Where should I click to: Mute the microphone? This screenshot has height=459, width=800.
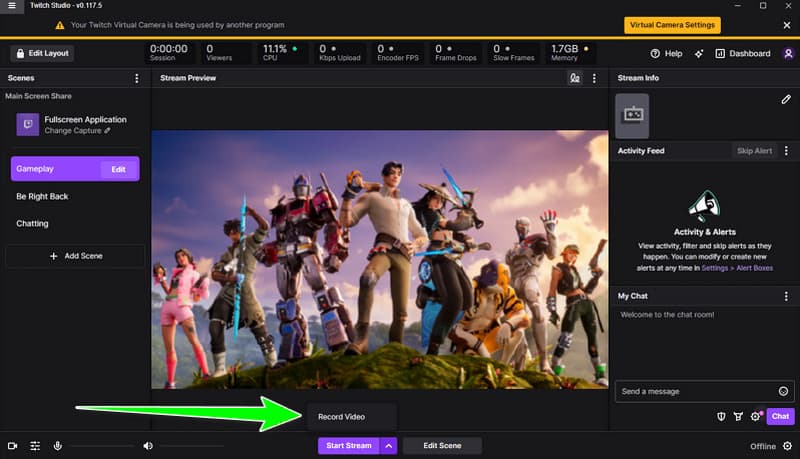coord(58,446)
